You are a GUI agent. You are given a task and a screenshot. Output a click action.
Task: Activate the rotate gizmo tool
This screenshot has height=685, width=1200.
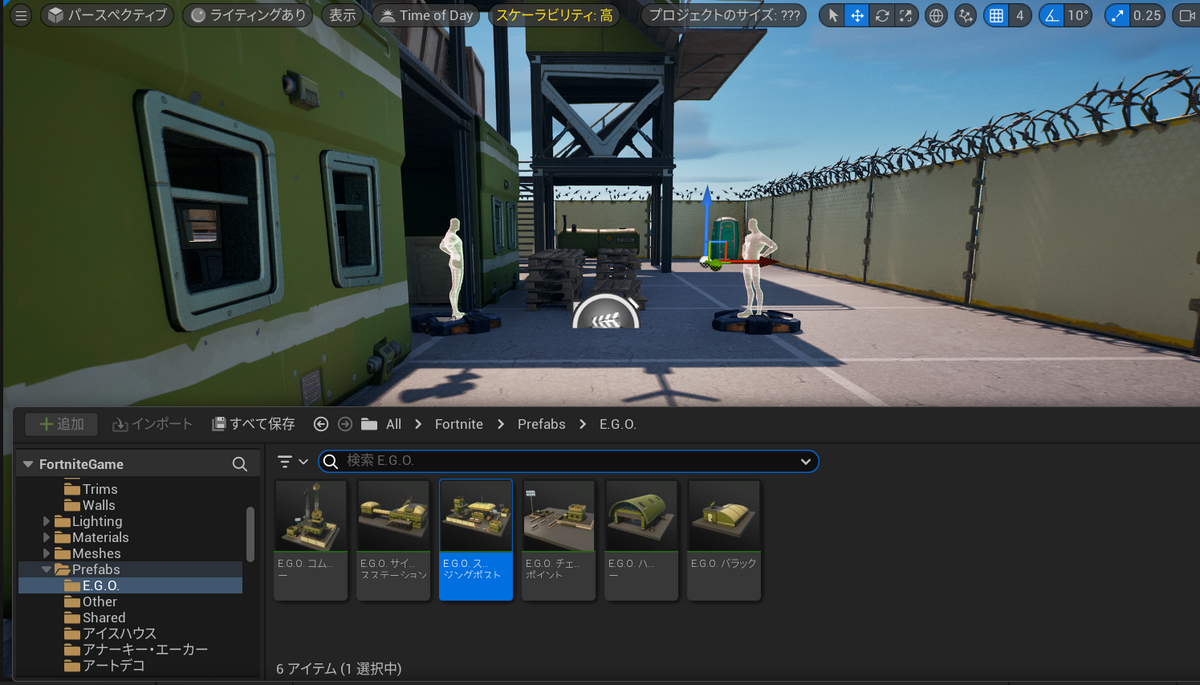(881, 15)
